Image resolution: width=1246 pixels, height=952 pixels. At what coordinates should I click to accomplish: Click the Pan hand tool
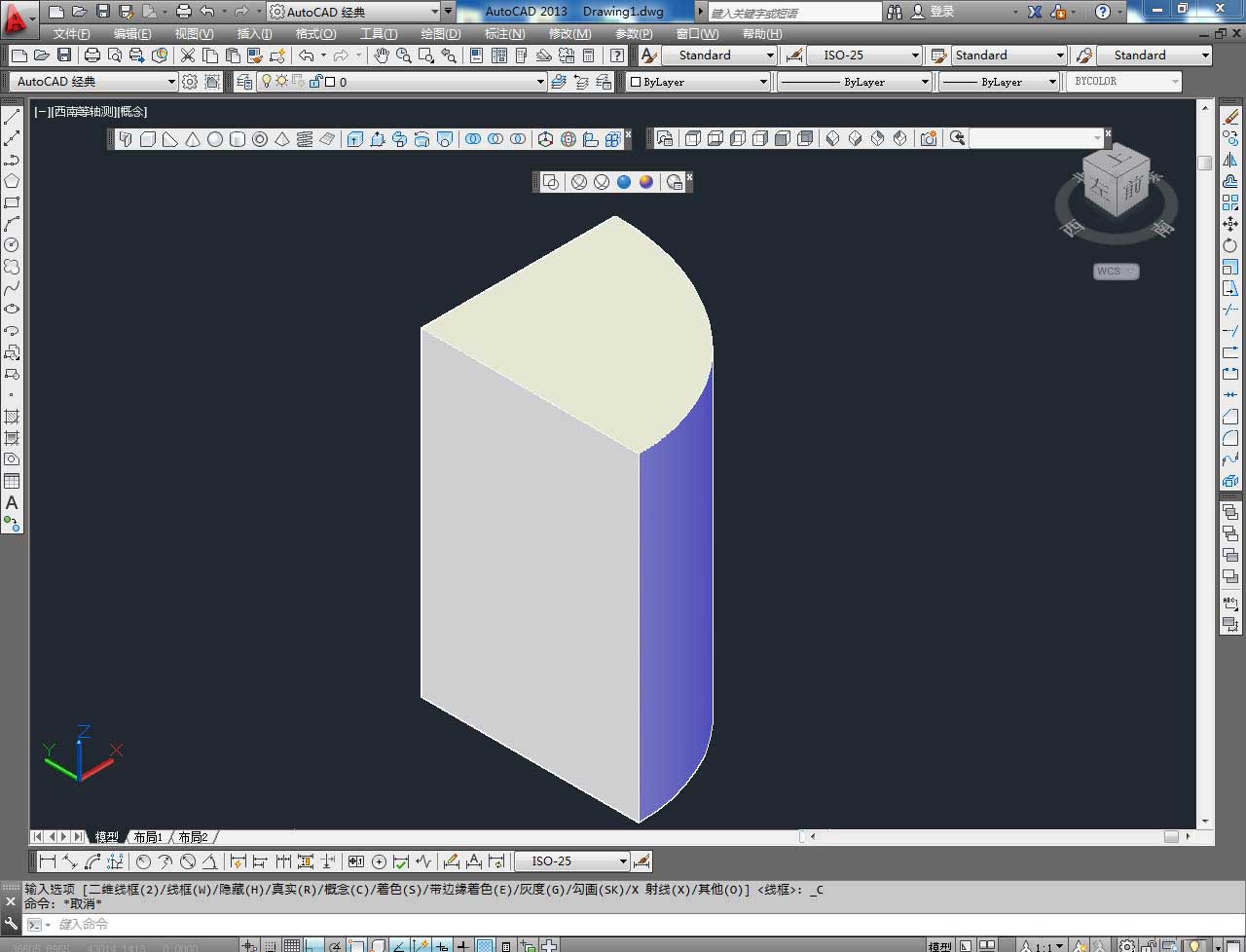tap(382, 55)
